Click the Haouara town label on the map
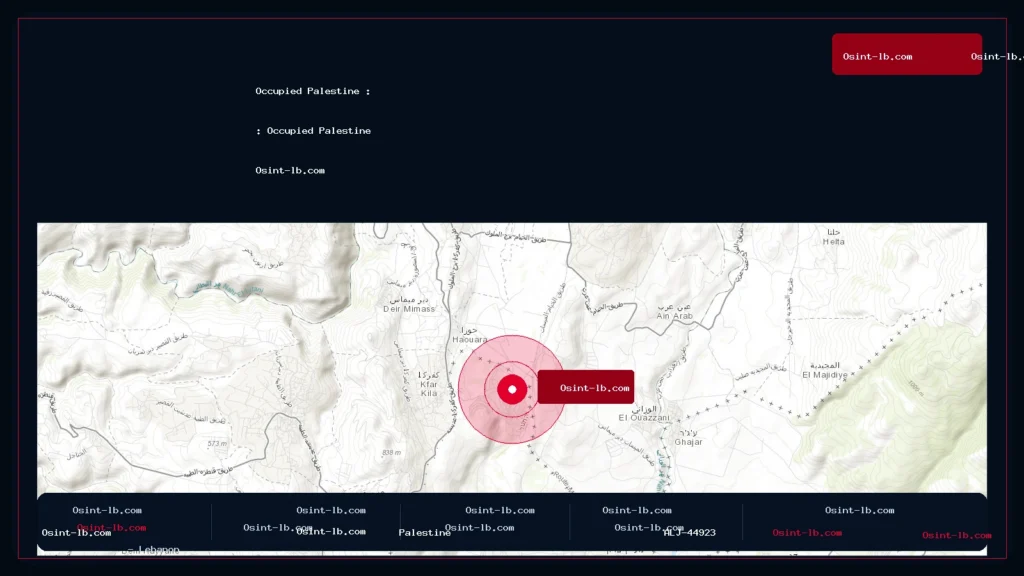The width and height of the screenshot is (1024, 576). (x=470, y=335)
